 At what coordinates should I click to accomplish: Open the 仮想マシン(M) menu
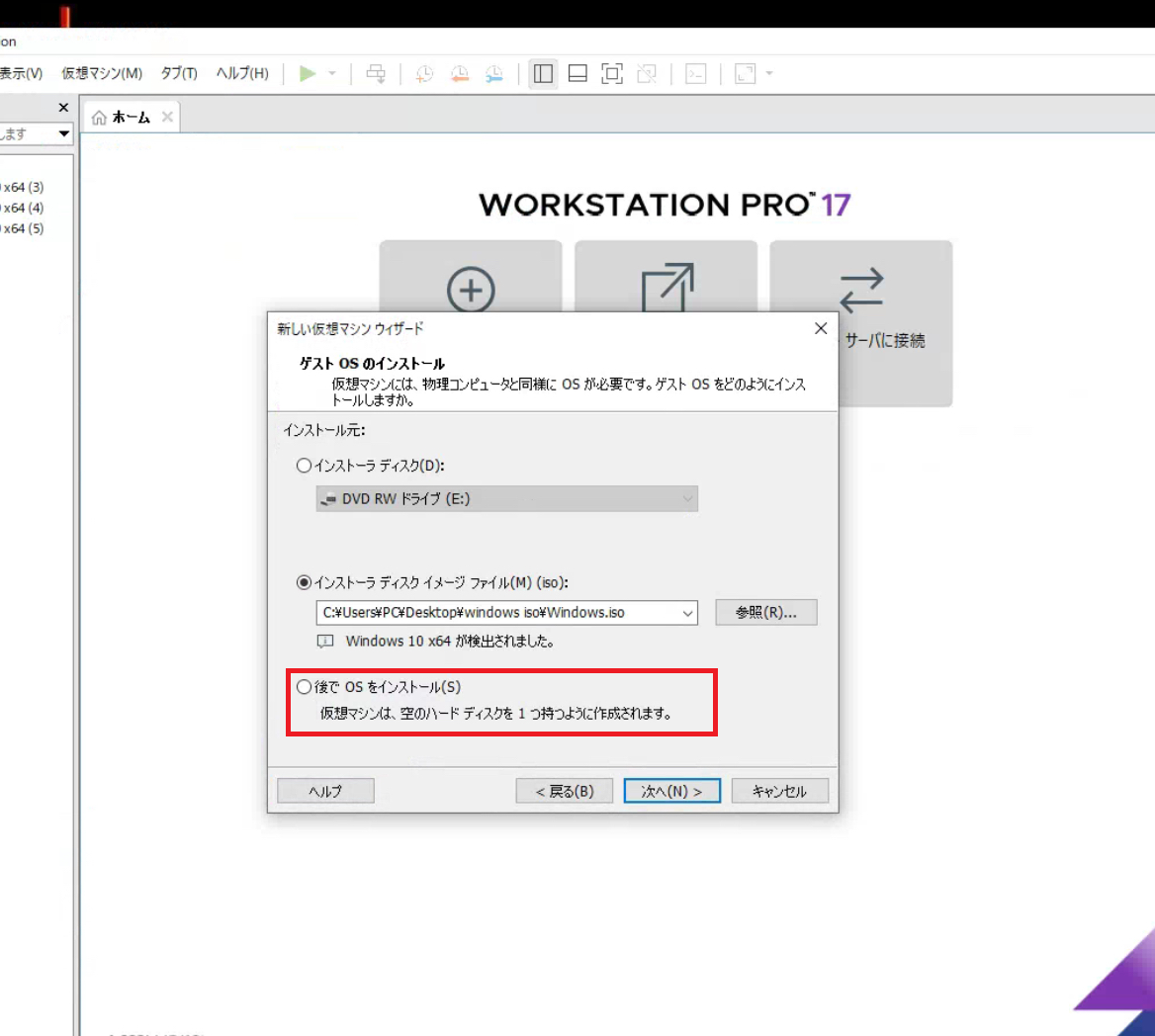tap(102, 73)
